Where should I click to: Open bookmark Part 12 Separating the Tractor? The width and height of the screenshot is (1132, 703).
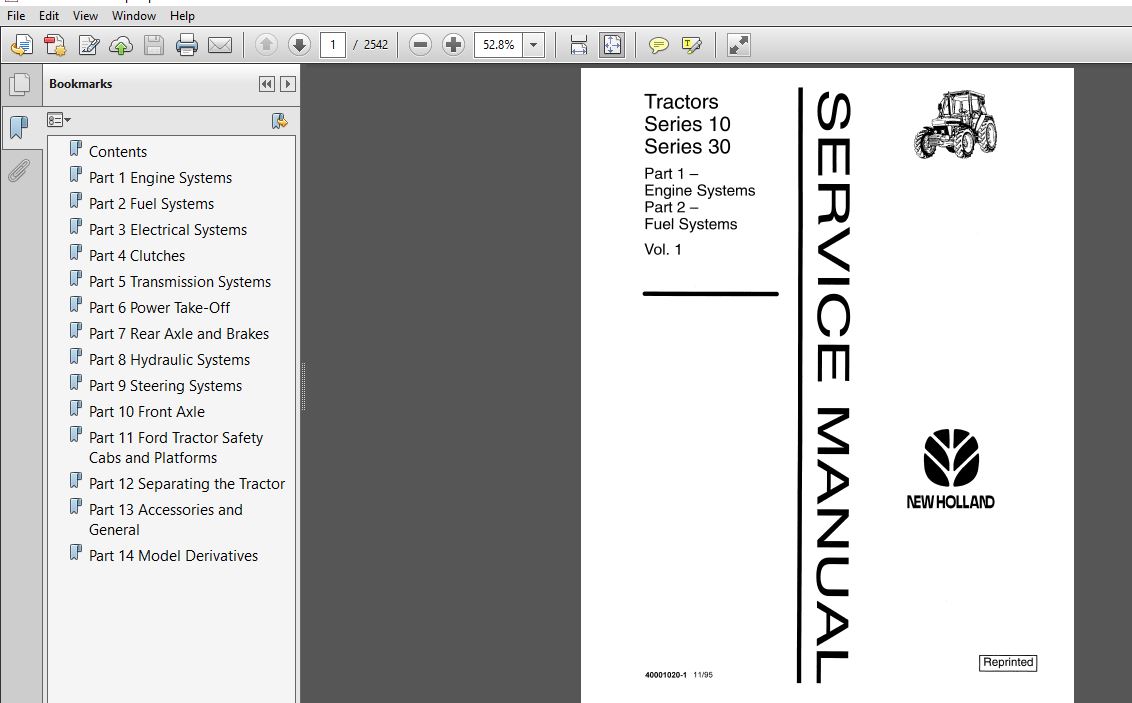[x=186, y=484]
